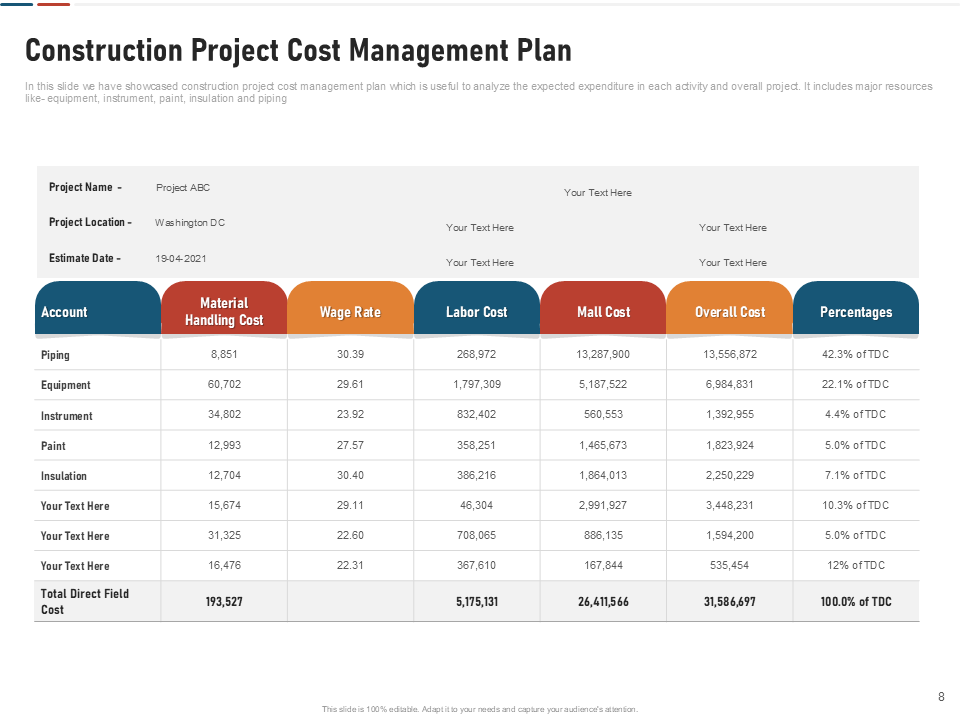Click the top-center Your Text Here placeholder
Viewport: 960px width, 720px height.
pyautogui.click(x=598, y=192)
